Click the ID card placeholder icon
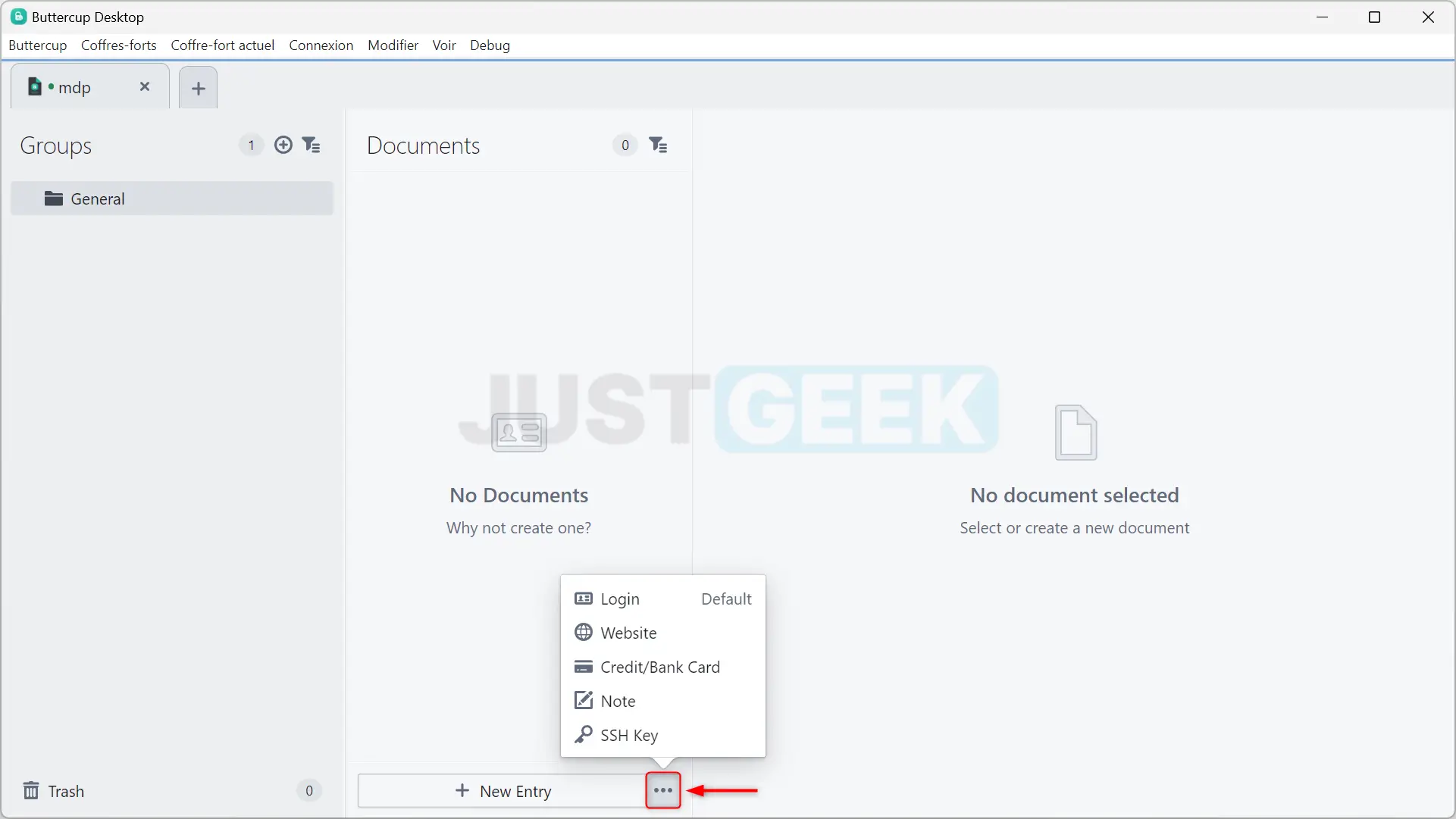The width and height of the screenshot is (1456, 819). [x=519, y=433]
